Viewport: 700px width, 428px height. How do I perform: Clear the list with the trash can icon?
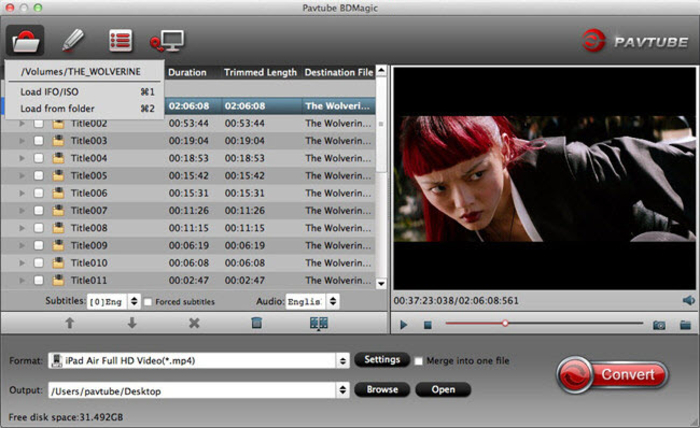[x=256, y=323]
